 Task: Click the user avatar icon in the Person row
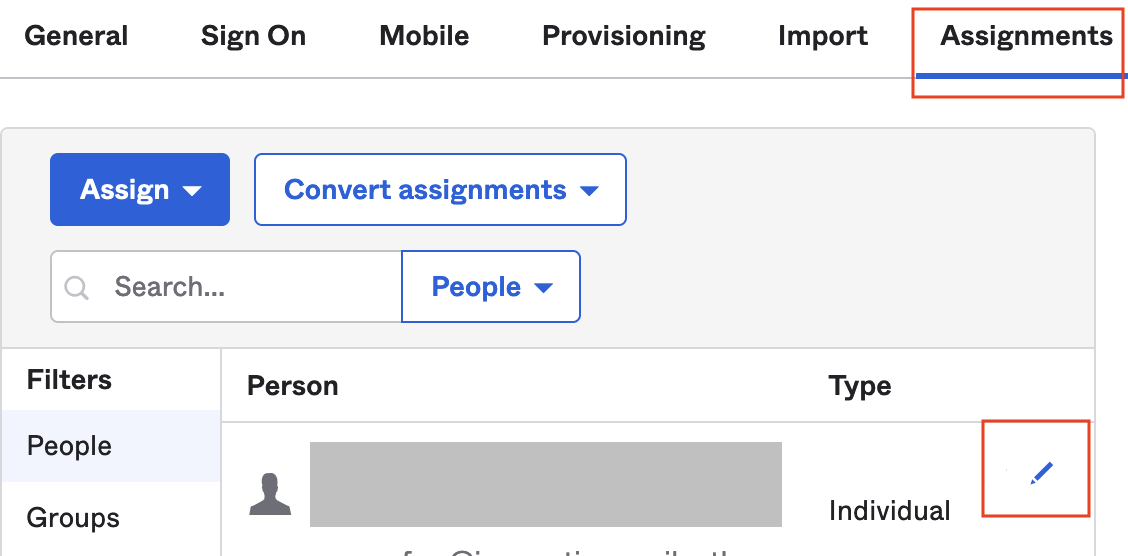coord(270,495)
